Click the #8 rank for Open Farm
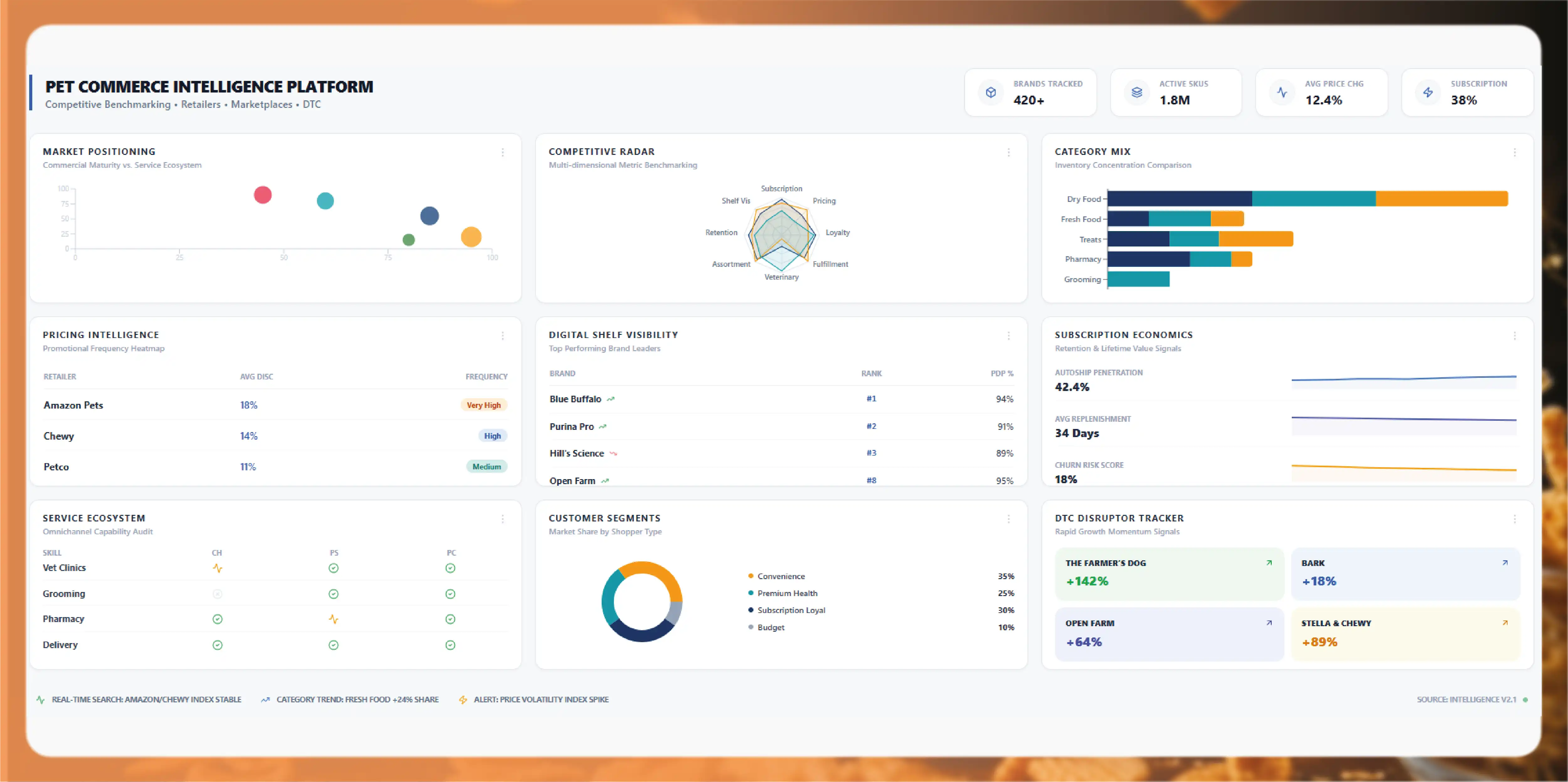Screen dimensions: 1568x782 pyautogui.click(x=871, y=481)
